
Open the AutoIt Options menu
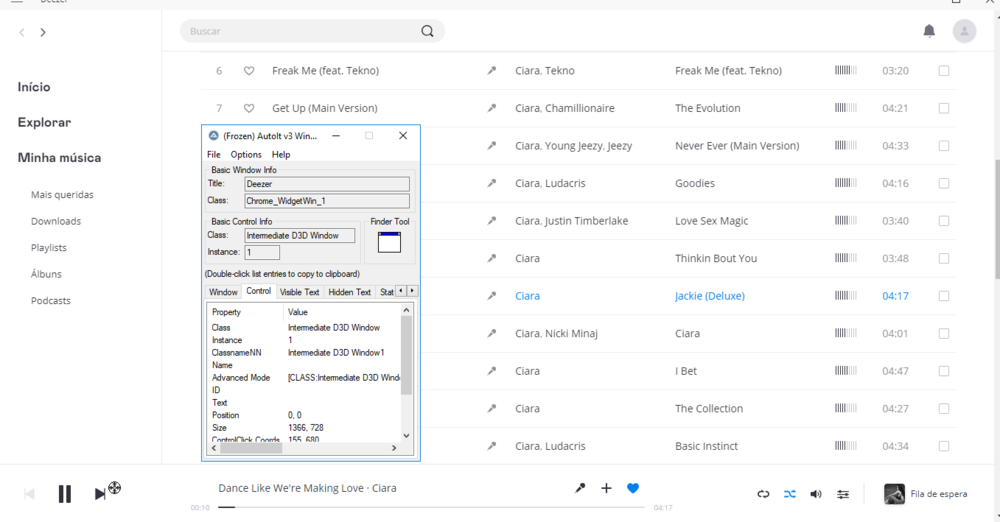point(246,154)
